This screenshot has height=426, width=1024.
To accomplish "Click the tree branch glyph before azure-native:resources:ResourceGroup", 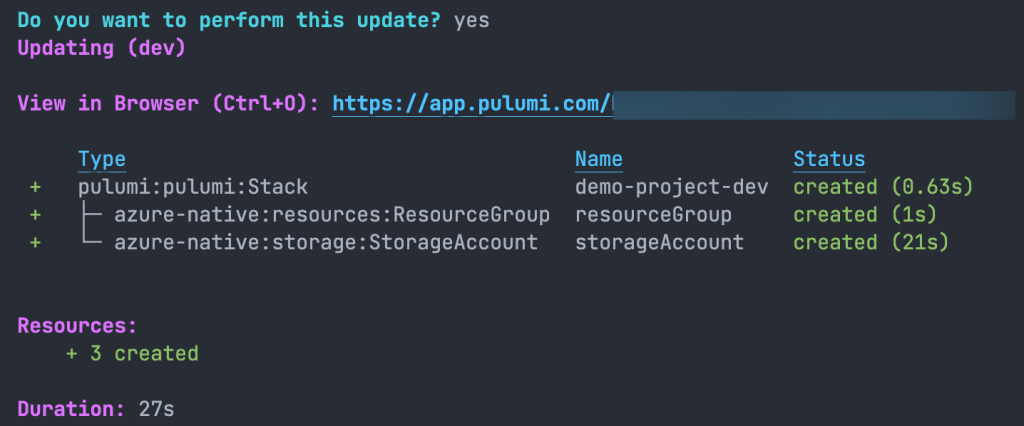I will [x=90, y=215].
